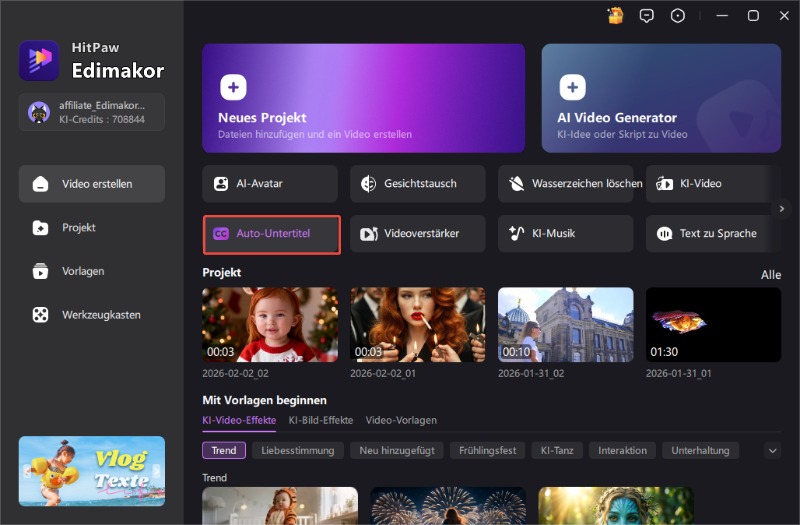Select the KI-Tanz filter chip
The width and height of the screenshot is (800, 525).
coord(555,451)
